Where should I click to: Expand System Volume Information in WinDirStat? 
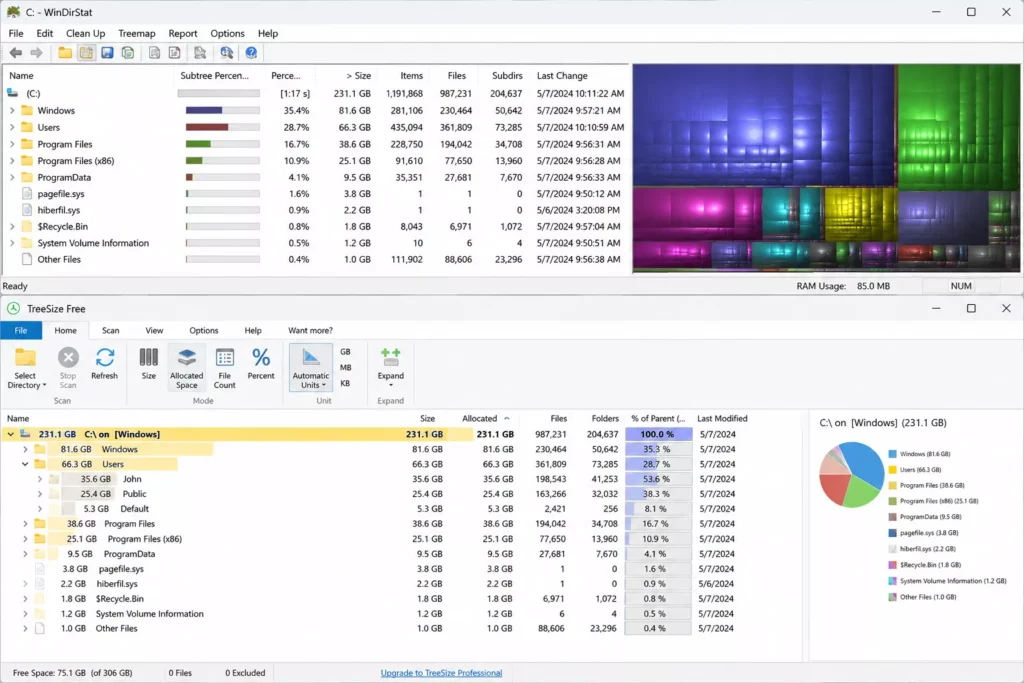point(12,243)
